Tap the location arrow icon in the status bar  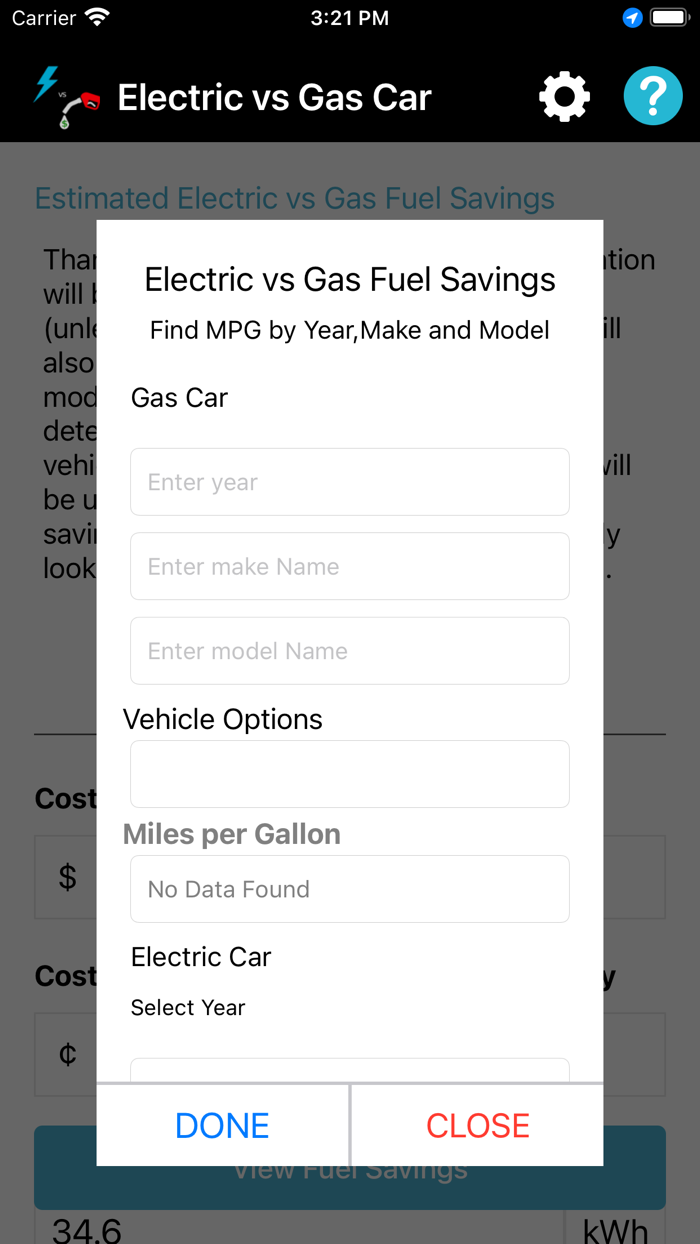(x=632, y=17)
